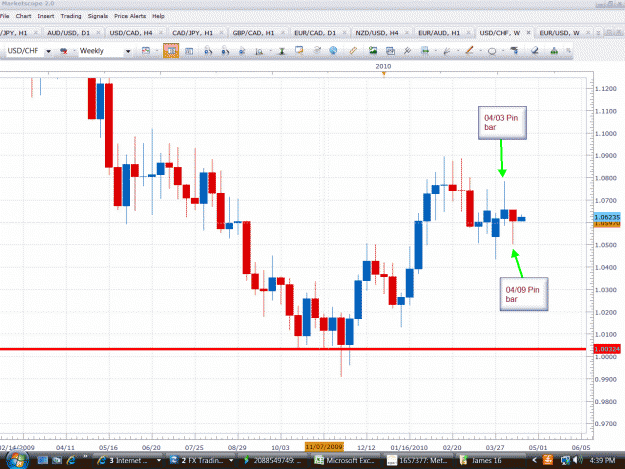Screen dimensions: 625x469
Task: Close the AUD/USD, D1 tab
Action: pyautogui.click(x=98, y=33)
